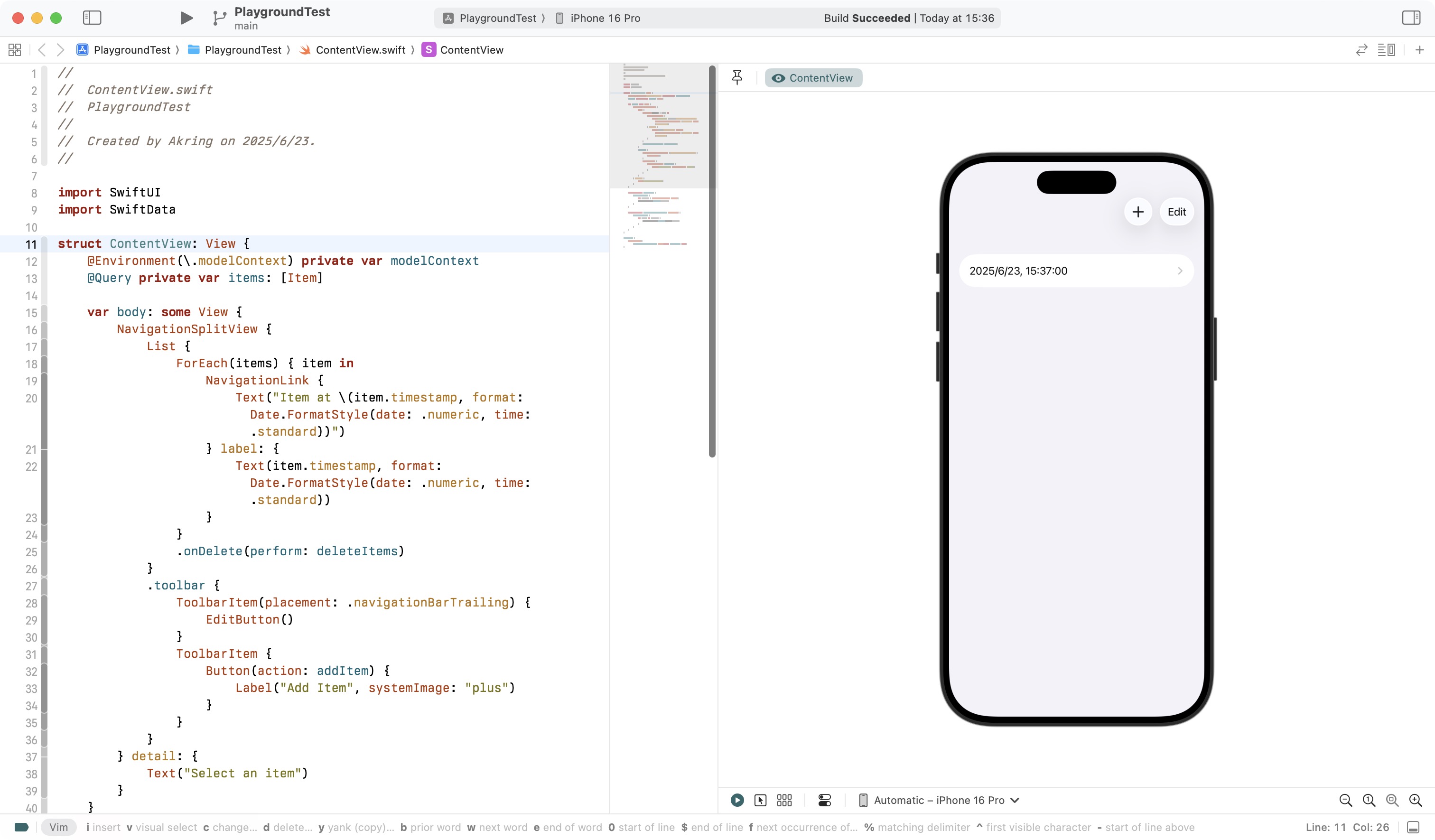
Task: Click the PlaygroundTest project breadcrumb
Action: point(123,50)
